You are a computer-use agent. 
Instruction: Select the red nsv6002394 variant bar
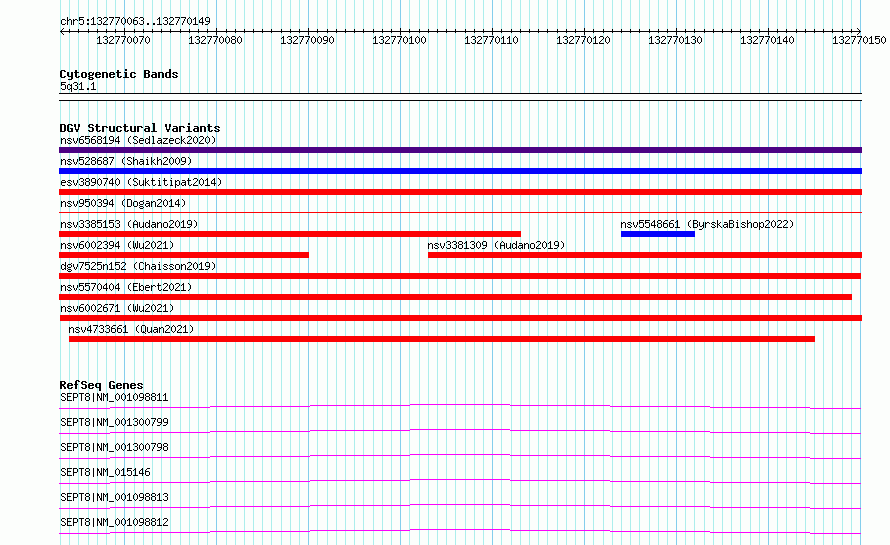pos(184,255)
